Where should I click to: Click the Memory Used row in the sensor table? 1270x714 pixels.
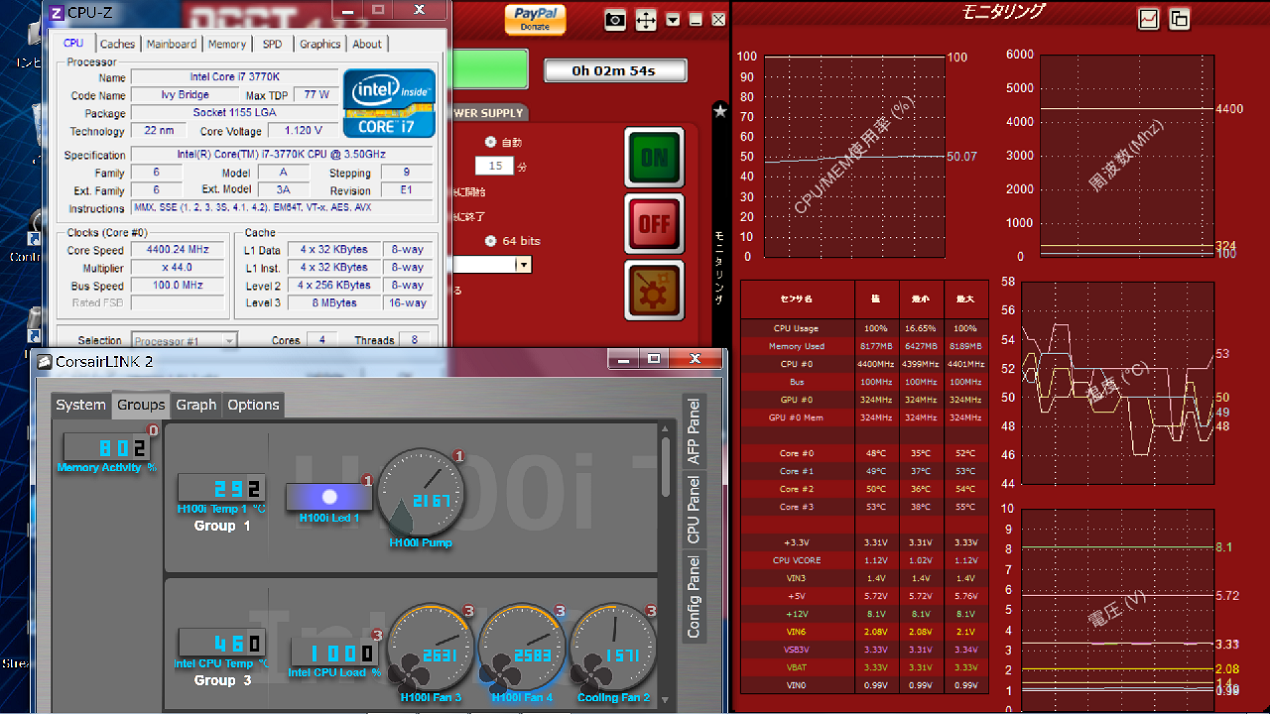pos(864,346)
